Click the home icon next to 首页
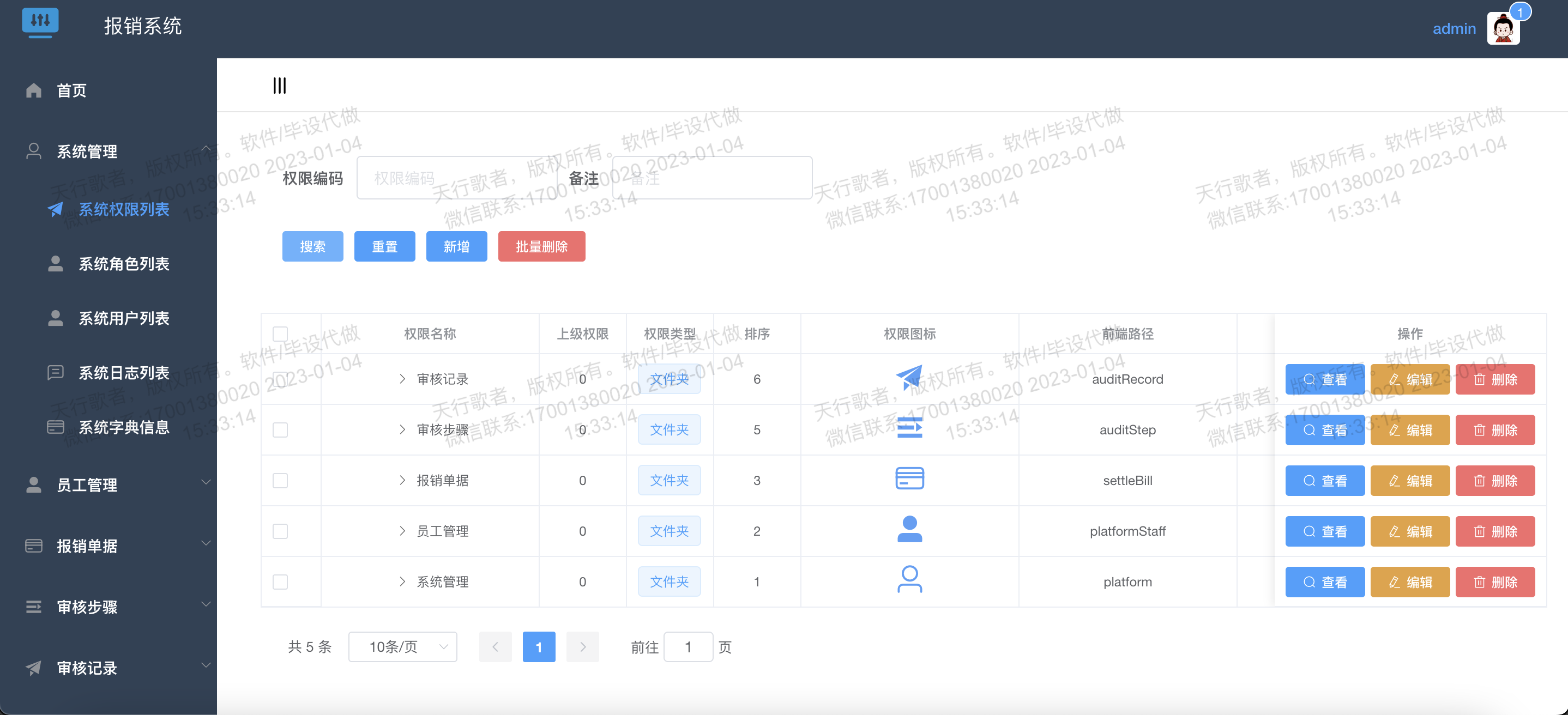Screen dimensions: 1568x715 (33, 90)
